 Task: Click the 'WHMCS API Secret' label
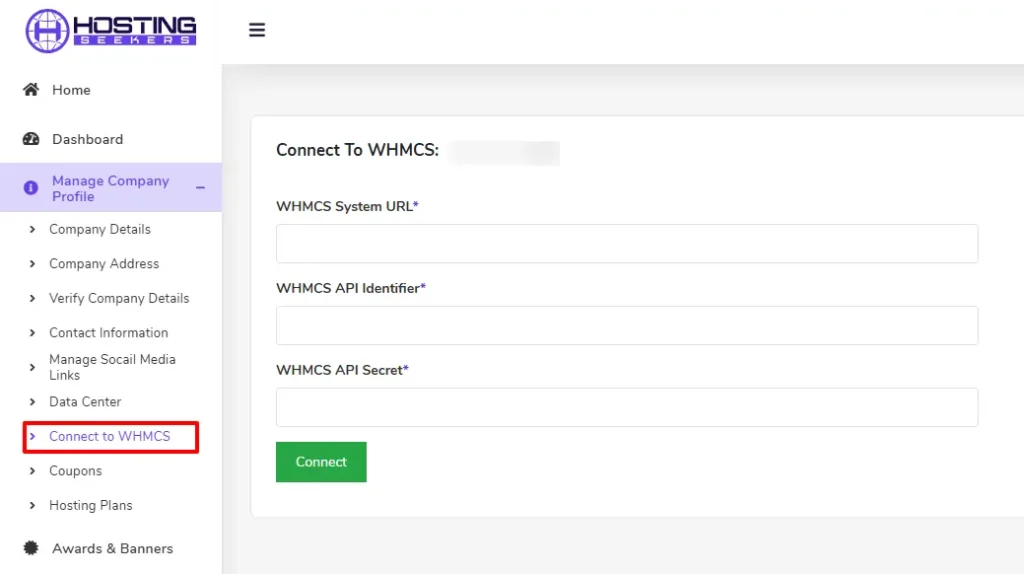(340, 370)
